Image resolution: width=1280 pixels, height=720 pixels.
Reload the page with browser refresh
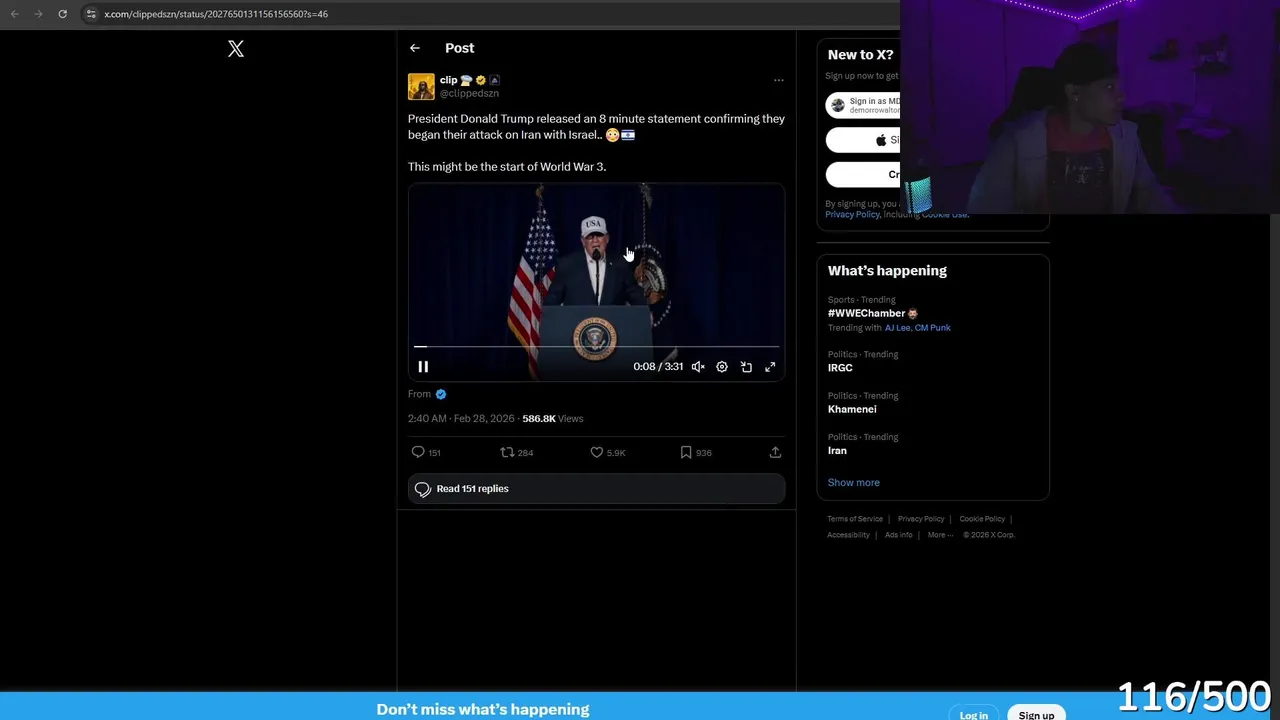pyautogui.click(x=62, y=14)
